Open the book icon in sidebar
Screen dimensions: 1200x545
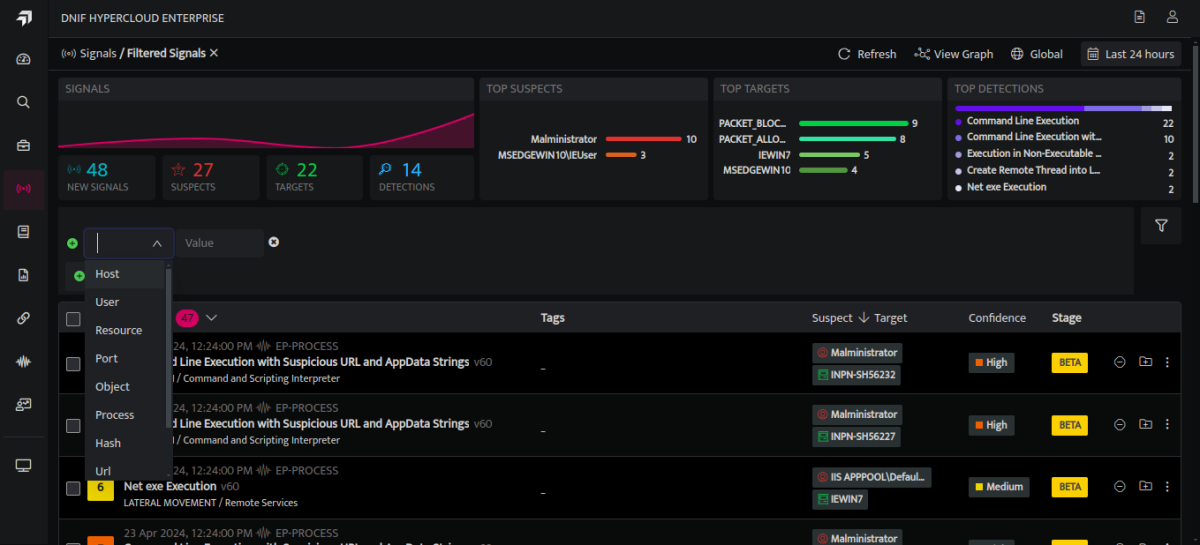(x=24, y=232)
